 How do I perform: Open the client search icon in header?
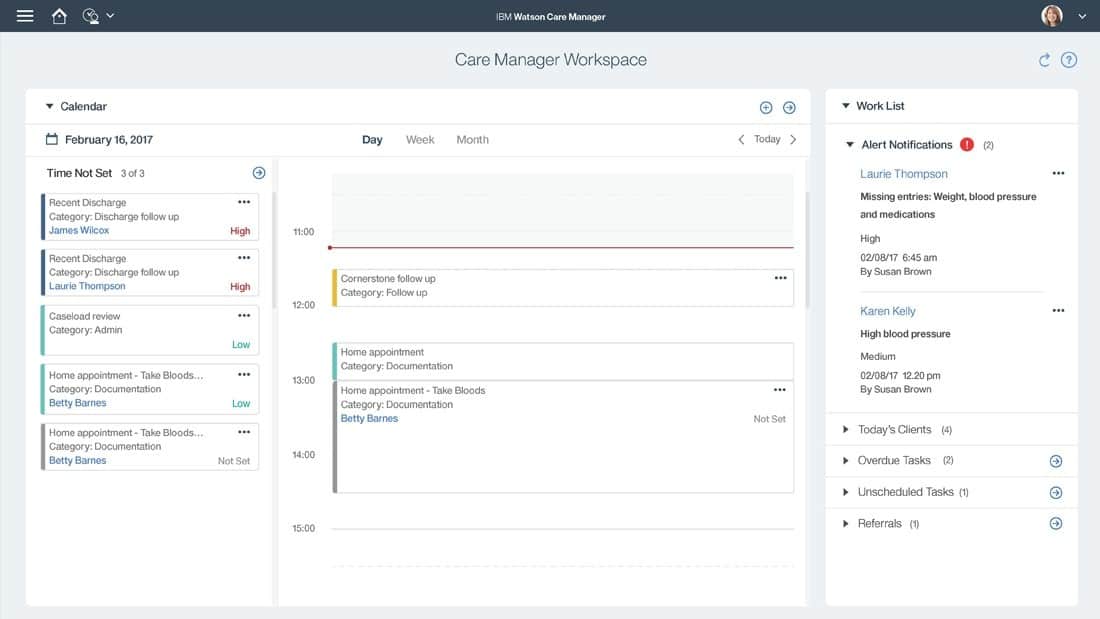(90, 15)
